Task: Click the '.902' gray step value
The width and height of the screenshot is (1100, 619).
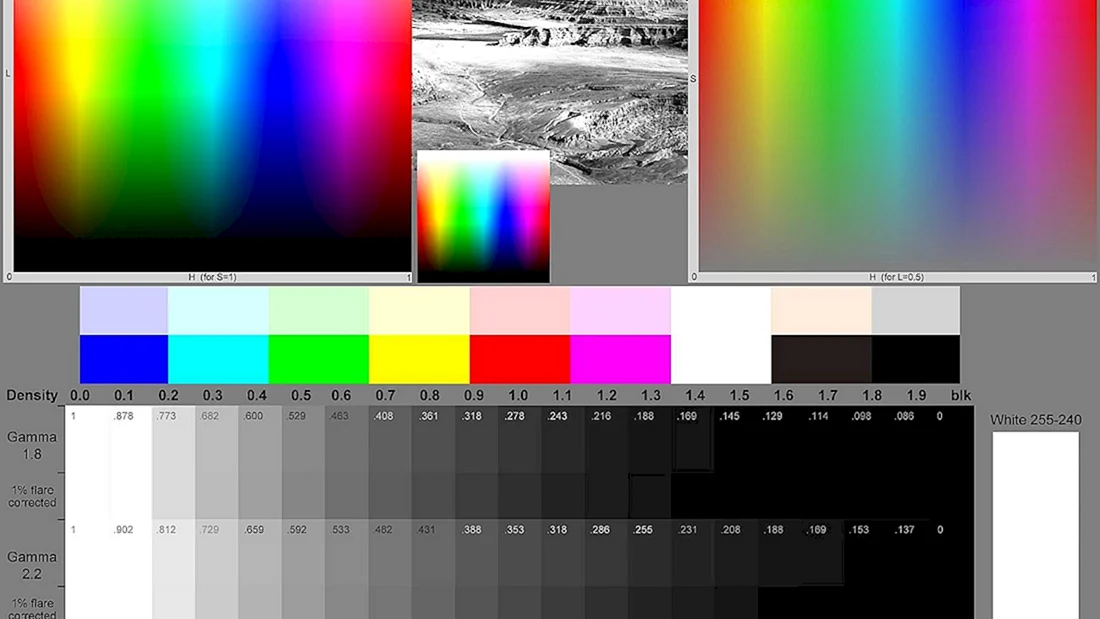Action: [x=123, y=530]
